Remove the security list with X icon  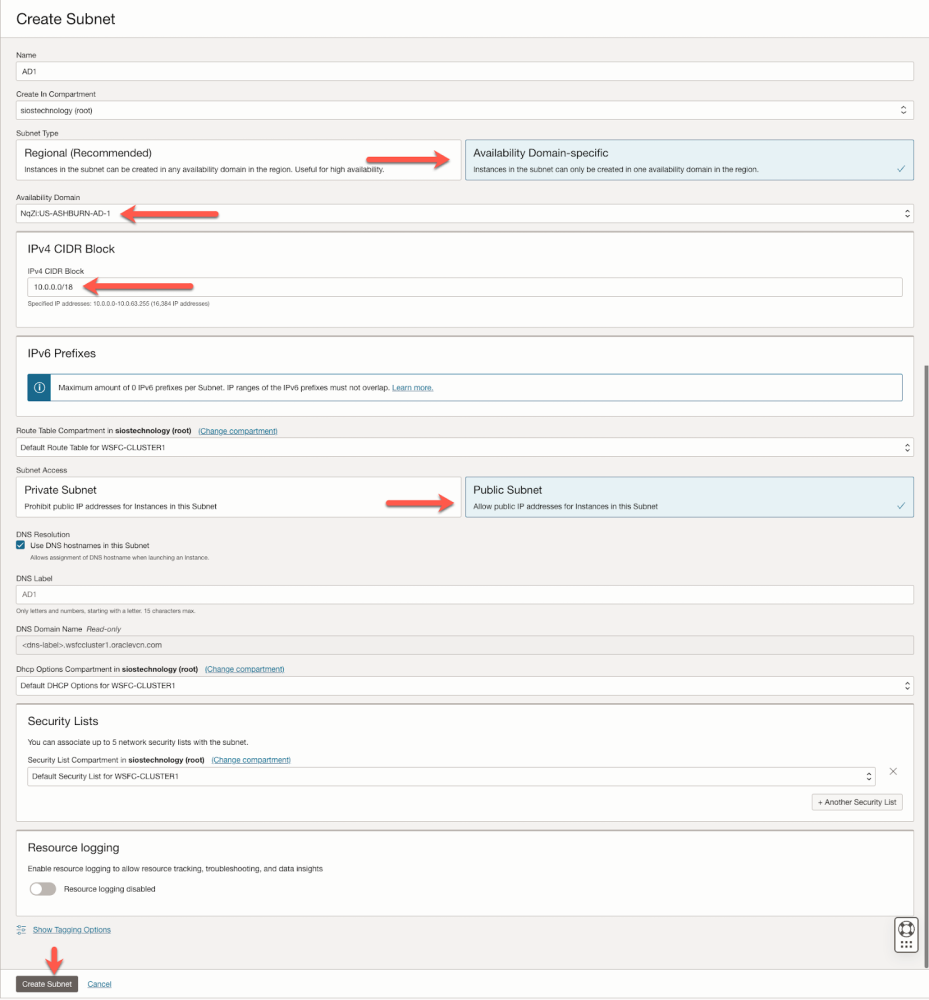893,771
